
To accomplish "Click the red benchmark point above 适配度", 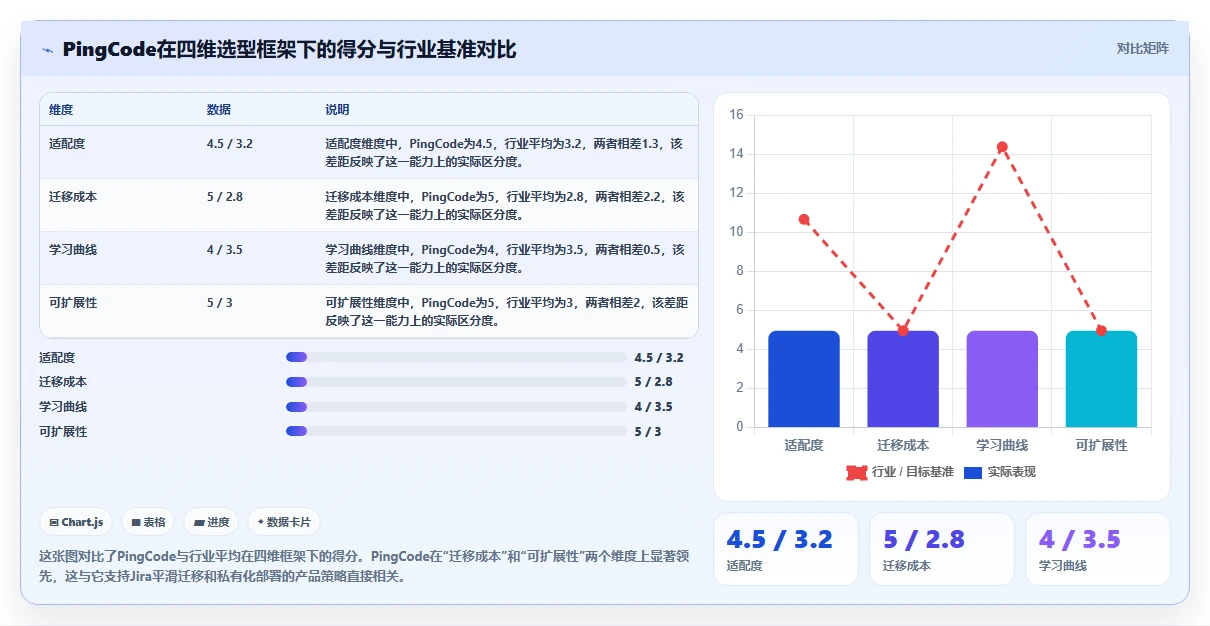I will 804,219.
